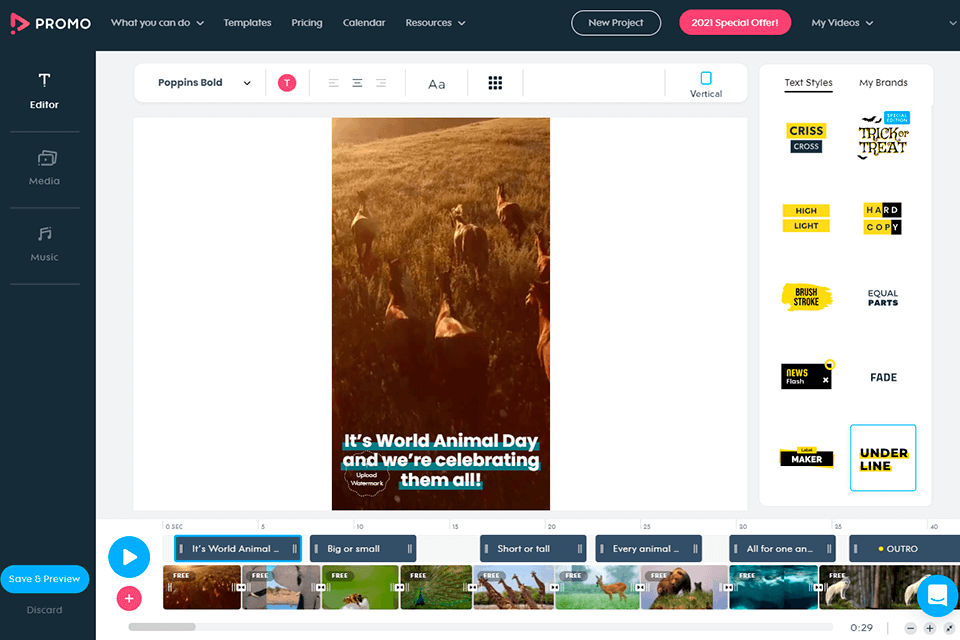The height and width of the screenshot is (640, 960).
Task: Center-align the text
Action: pos(357,83)
